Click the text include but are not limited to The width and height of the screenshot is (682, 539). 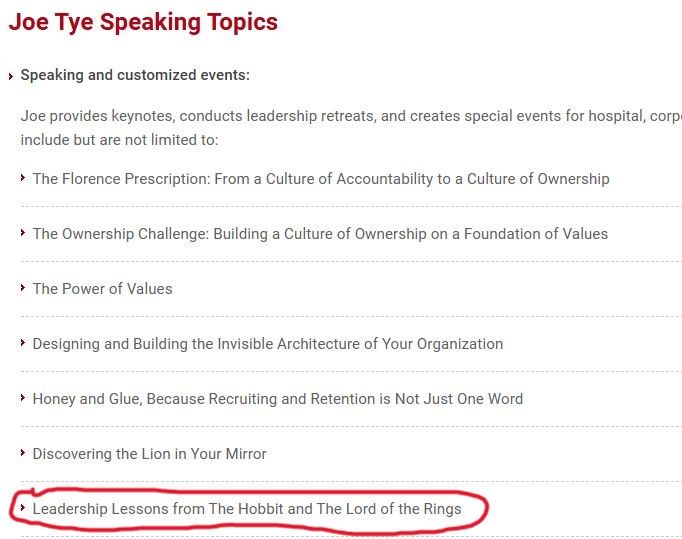[x=119, y=140]
